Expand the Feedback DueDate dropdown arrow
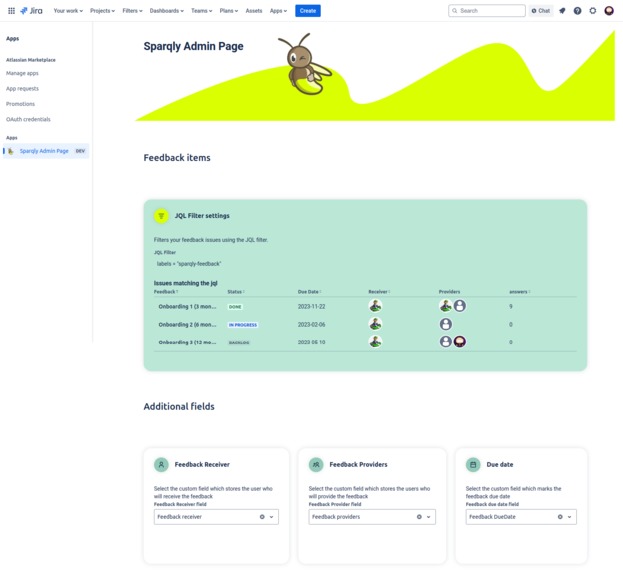623x573 pixels. click(570, 517)
